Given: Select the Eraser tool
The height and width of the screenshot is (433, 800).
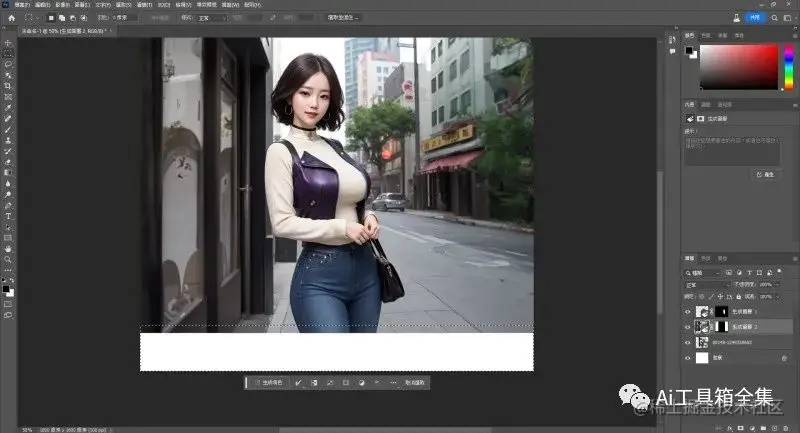Looking at the screenshot, I should pyautogui.click(x=8, y=162).
